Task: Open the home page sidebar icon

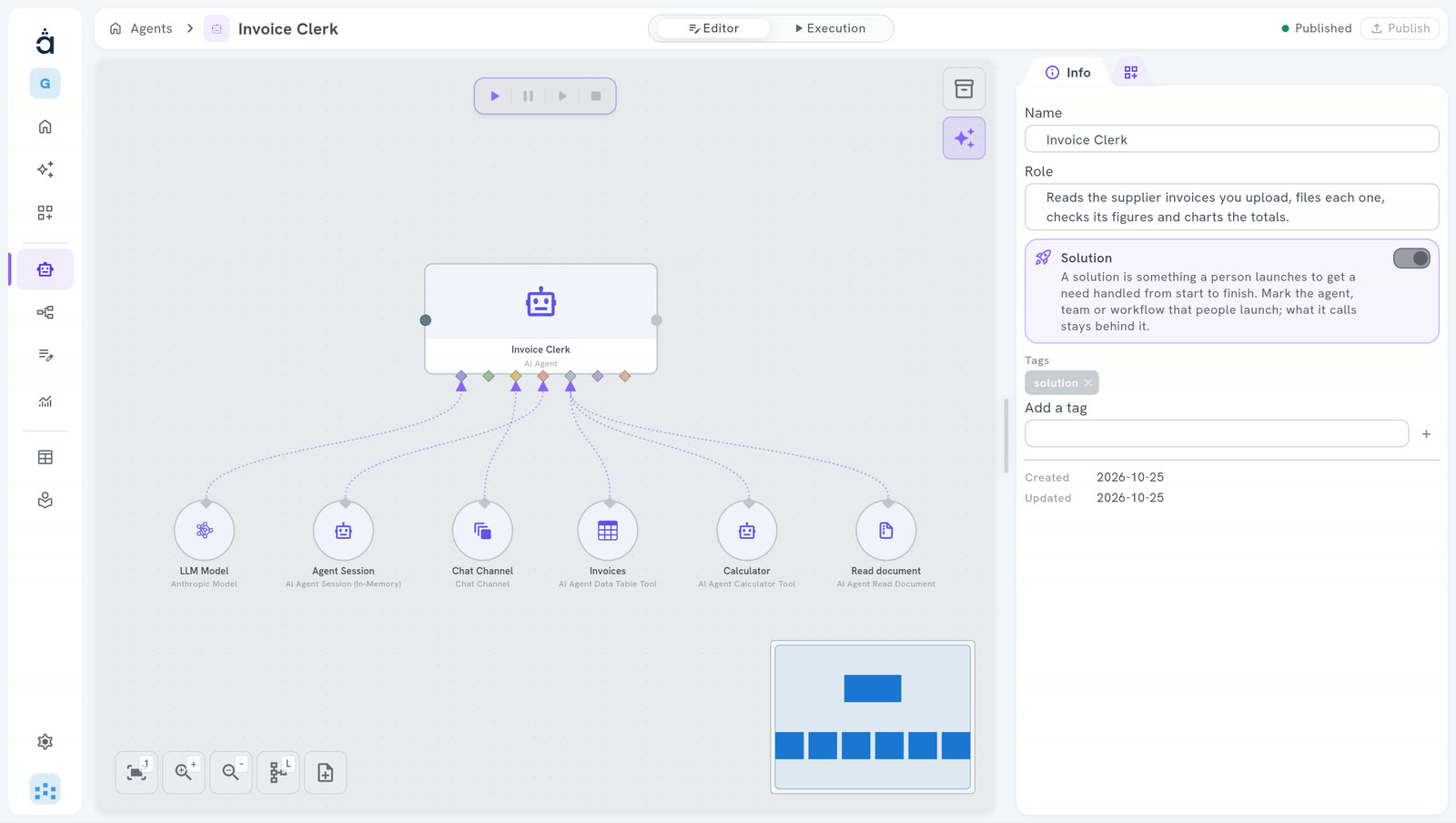Action: (45, 127)
